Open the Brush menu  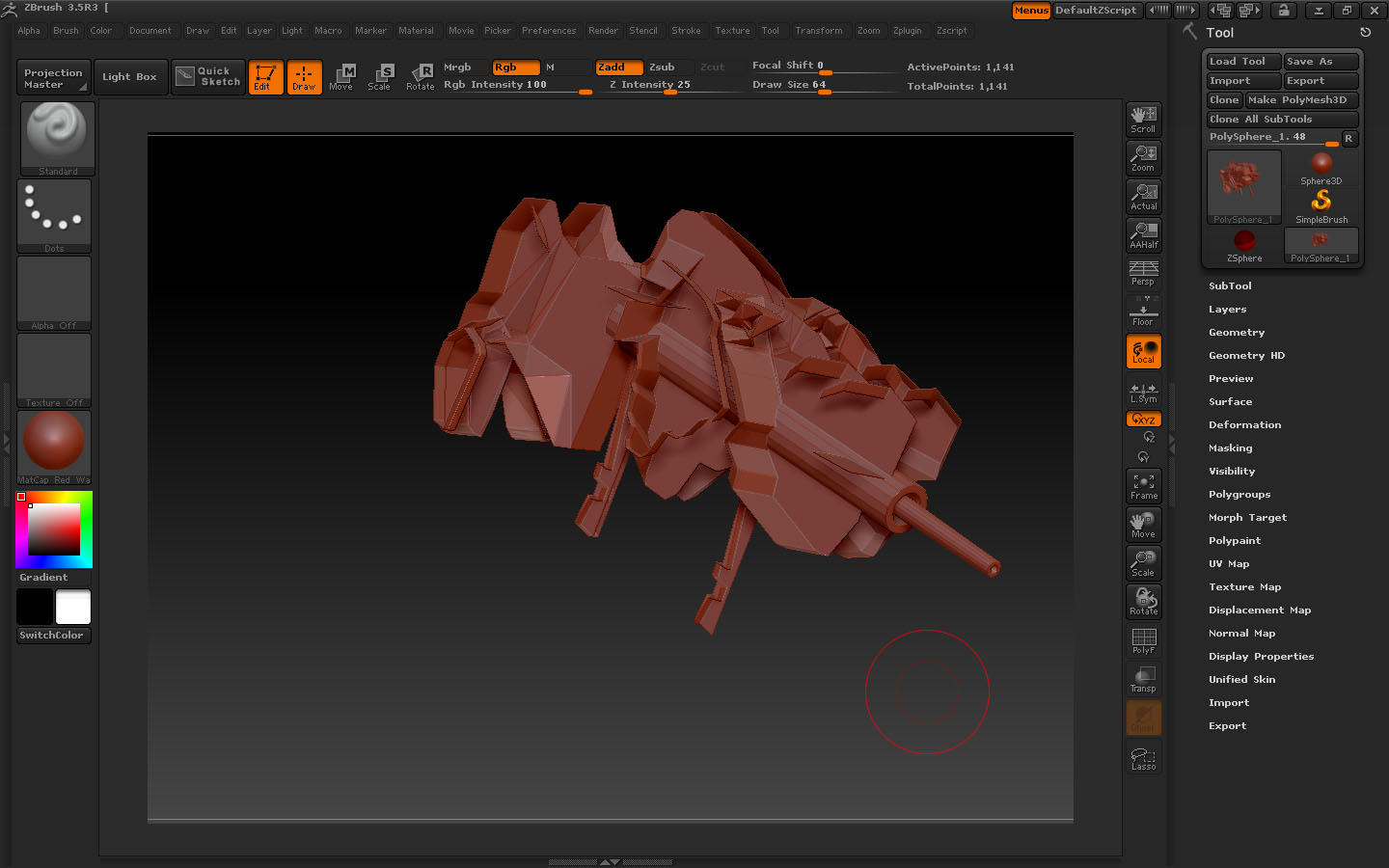(66, 31)
